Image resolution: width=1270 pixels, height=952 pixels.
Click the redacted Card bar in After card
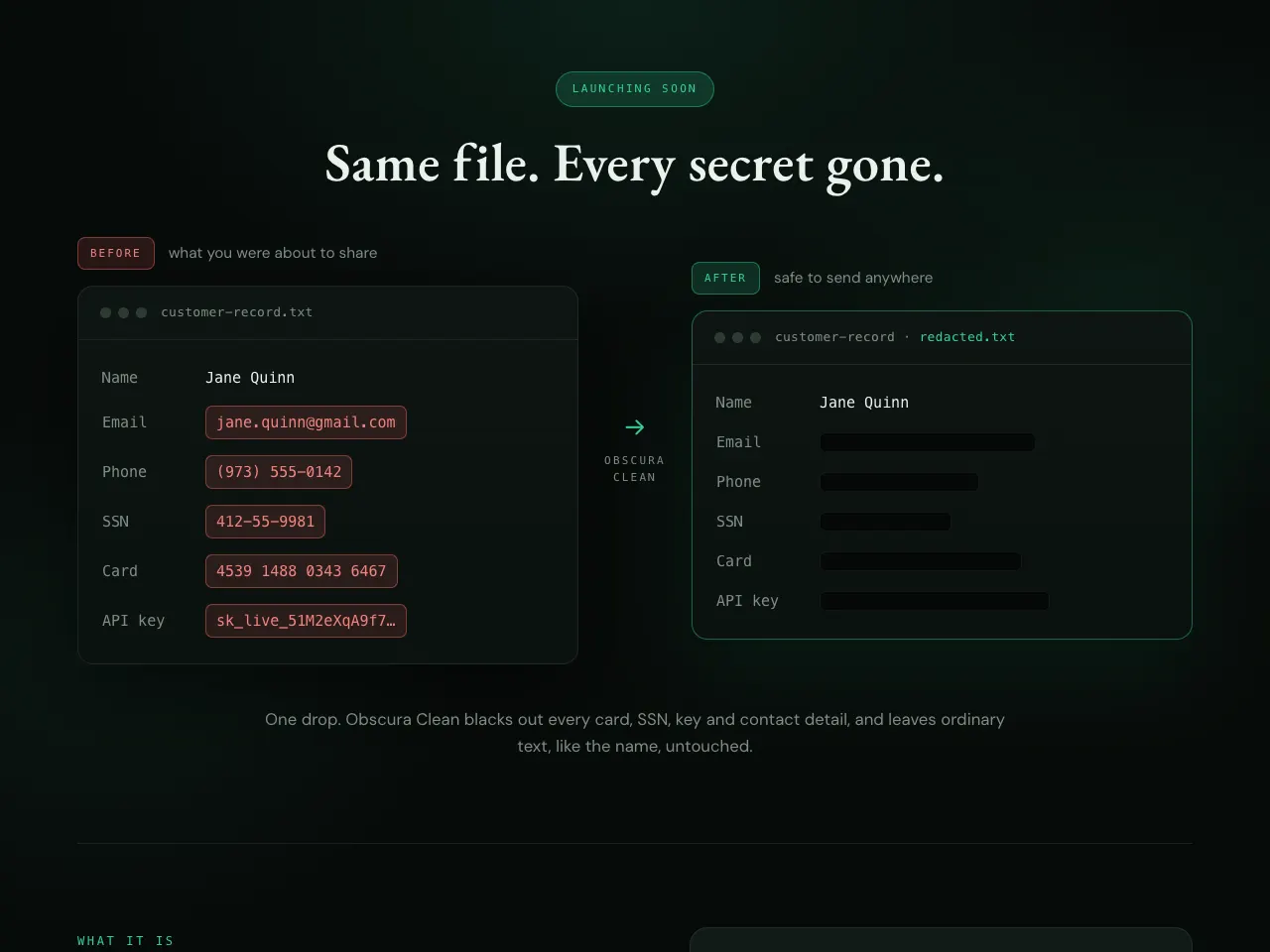921,561
